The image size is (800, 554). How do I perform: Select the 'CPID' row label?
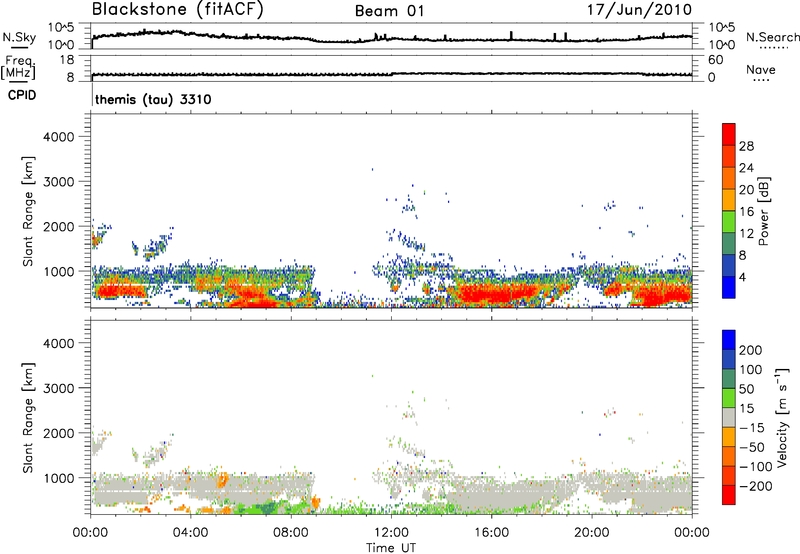pos(22,95)
